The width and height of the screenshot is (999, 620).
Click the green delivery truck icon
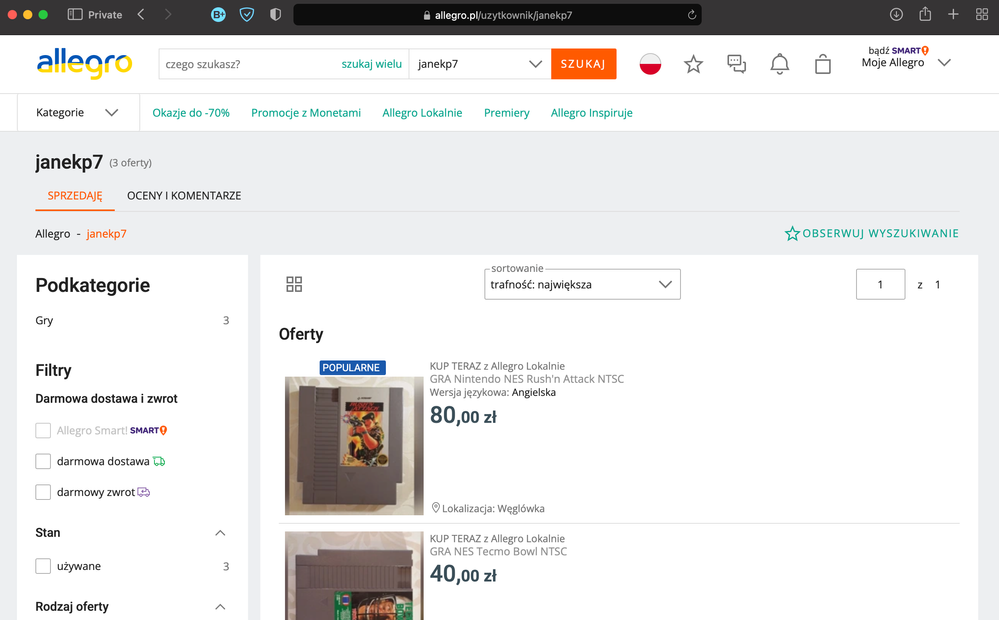159,461
